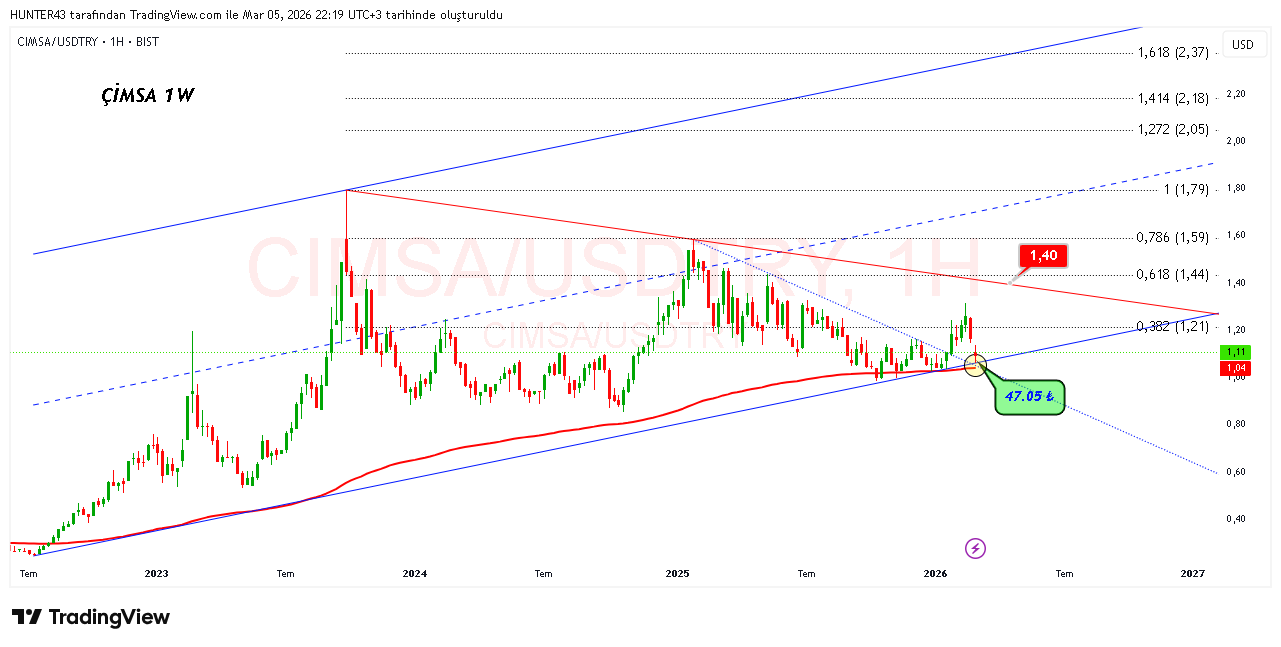Click the purple lightning bolt event icon
This screenshot has height=647, width=1281.
click(x=976, y=548)
